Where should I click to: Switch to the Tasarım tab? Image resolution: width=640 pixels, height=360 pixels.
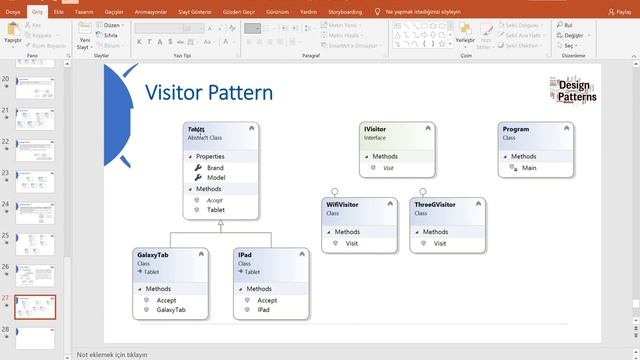[84, 12]
